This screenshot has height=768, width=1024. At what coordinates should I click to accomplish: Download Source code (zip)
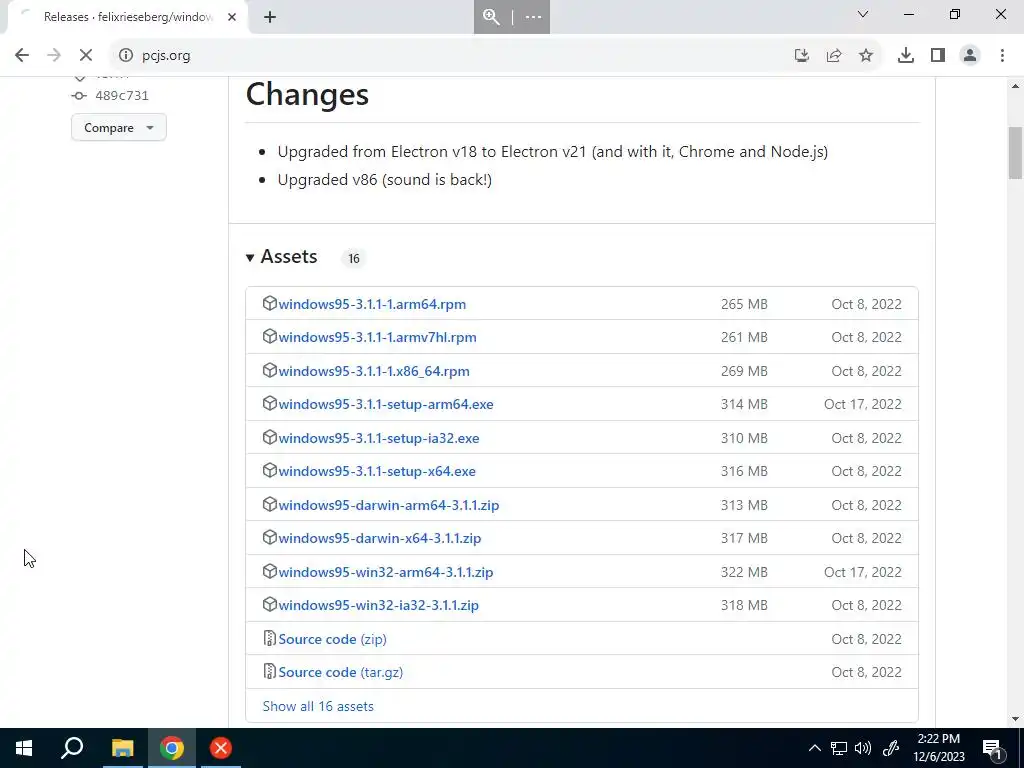coord(332,639)
